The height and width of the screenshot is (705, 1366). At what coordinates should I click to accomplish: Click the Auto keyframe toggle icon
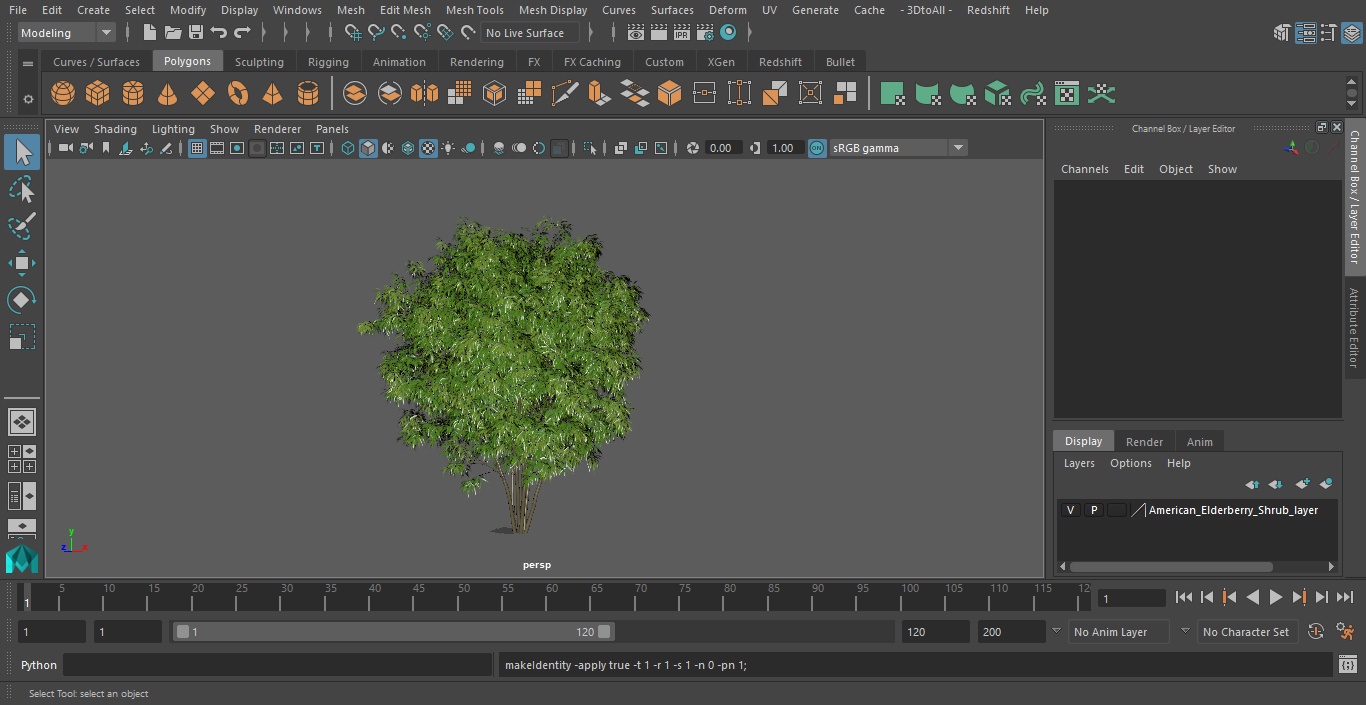pyautogui.click(x=1316, y=631)
